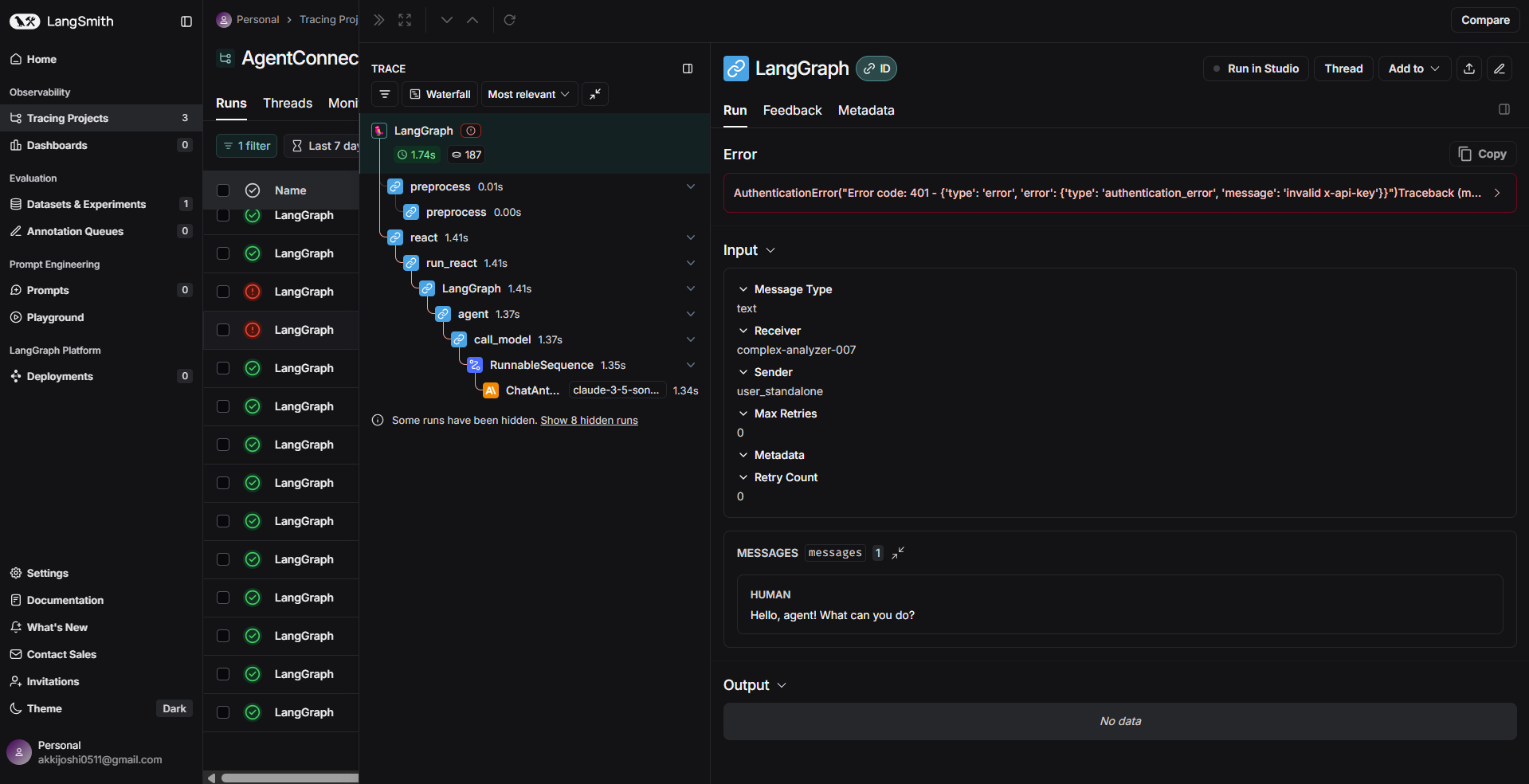Viewport: 1529px width, 784px height.
Task: Share run via upload icon
Action: point(1469,69)
